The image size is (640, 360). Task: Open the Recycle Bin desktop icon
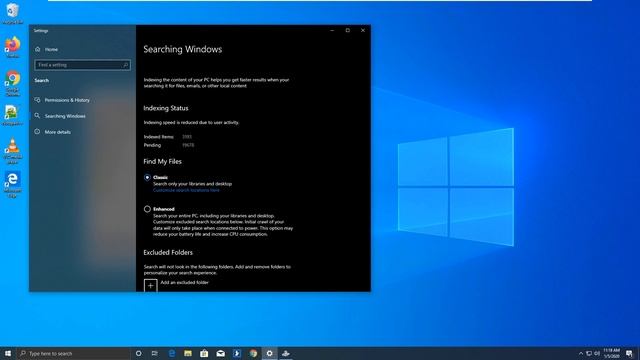(13, 12)
